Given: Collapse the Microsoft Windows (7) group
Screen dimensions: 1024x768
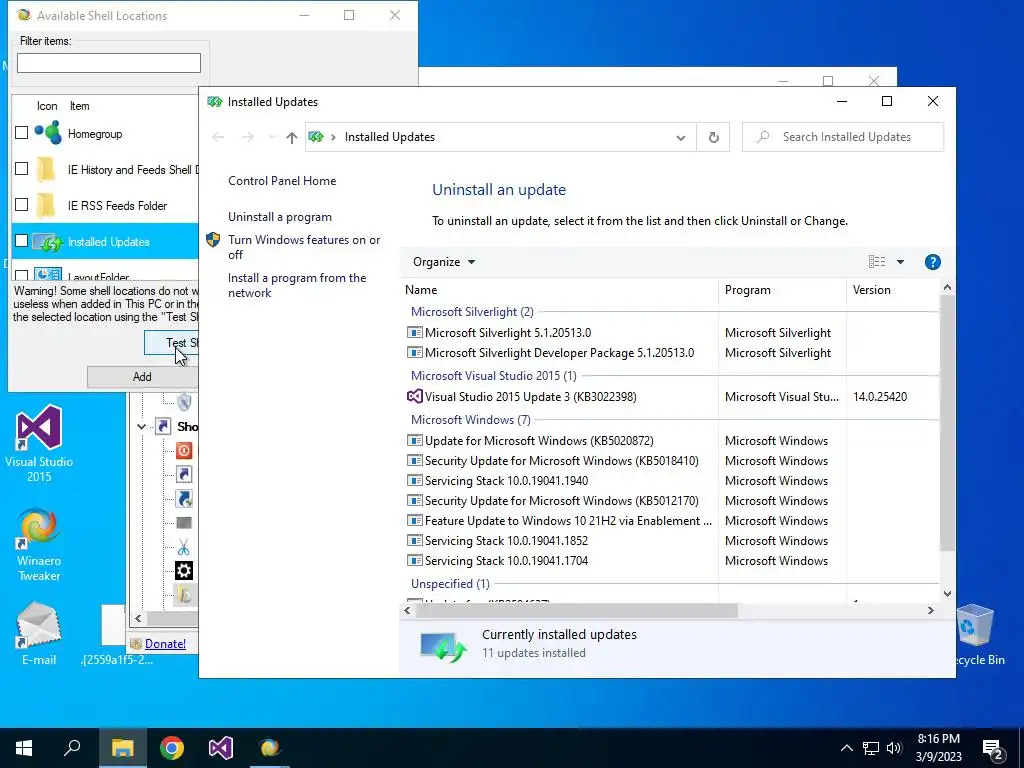Looking at the screenshot, I should (x=470, y=419).
